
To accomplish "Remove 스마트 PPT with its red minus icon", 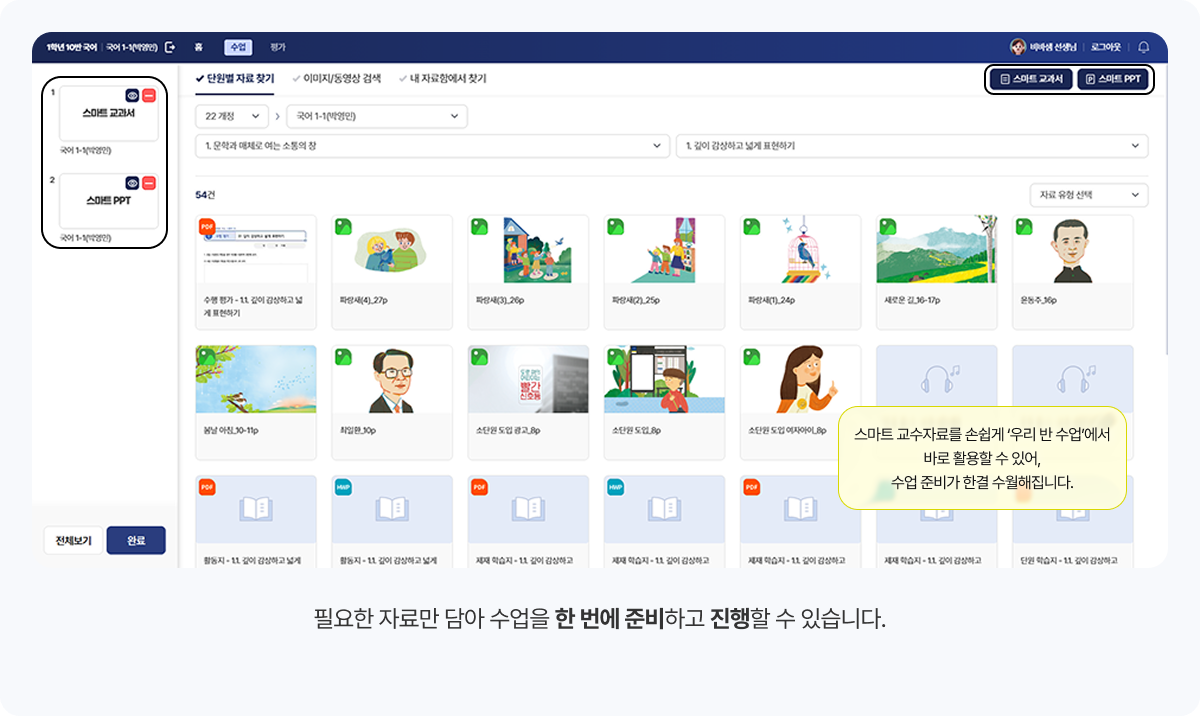I will [x=149, y=183].
